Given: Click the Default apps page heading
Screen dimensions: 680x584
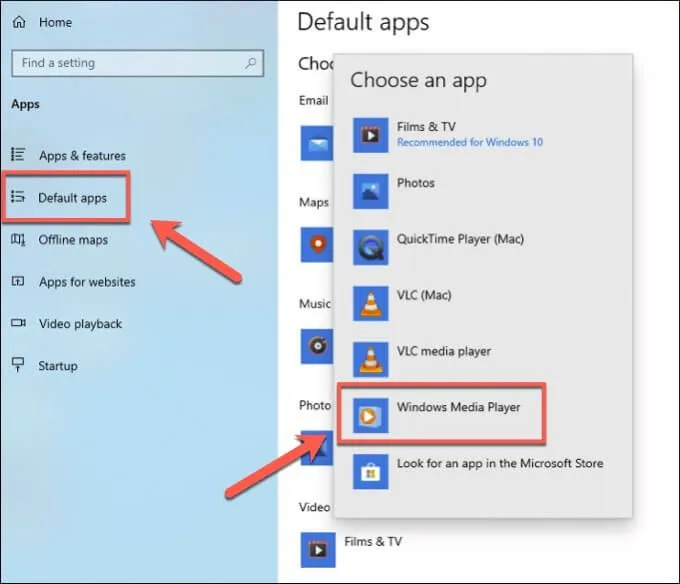Looking at the screenshot, I should [363, 23].
